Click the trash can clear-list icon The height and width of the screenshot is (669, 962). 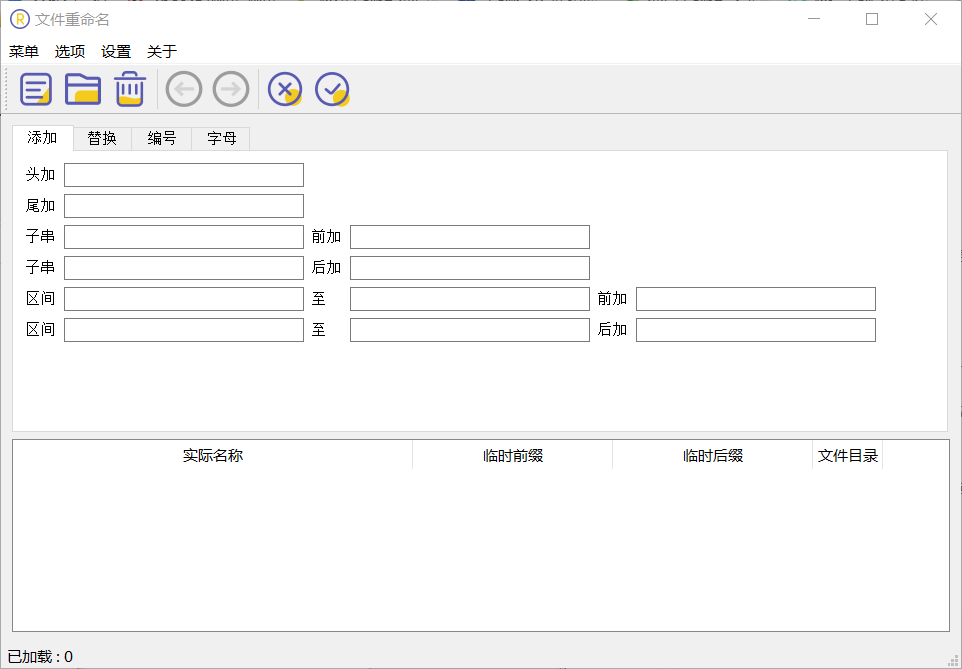130,90
